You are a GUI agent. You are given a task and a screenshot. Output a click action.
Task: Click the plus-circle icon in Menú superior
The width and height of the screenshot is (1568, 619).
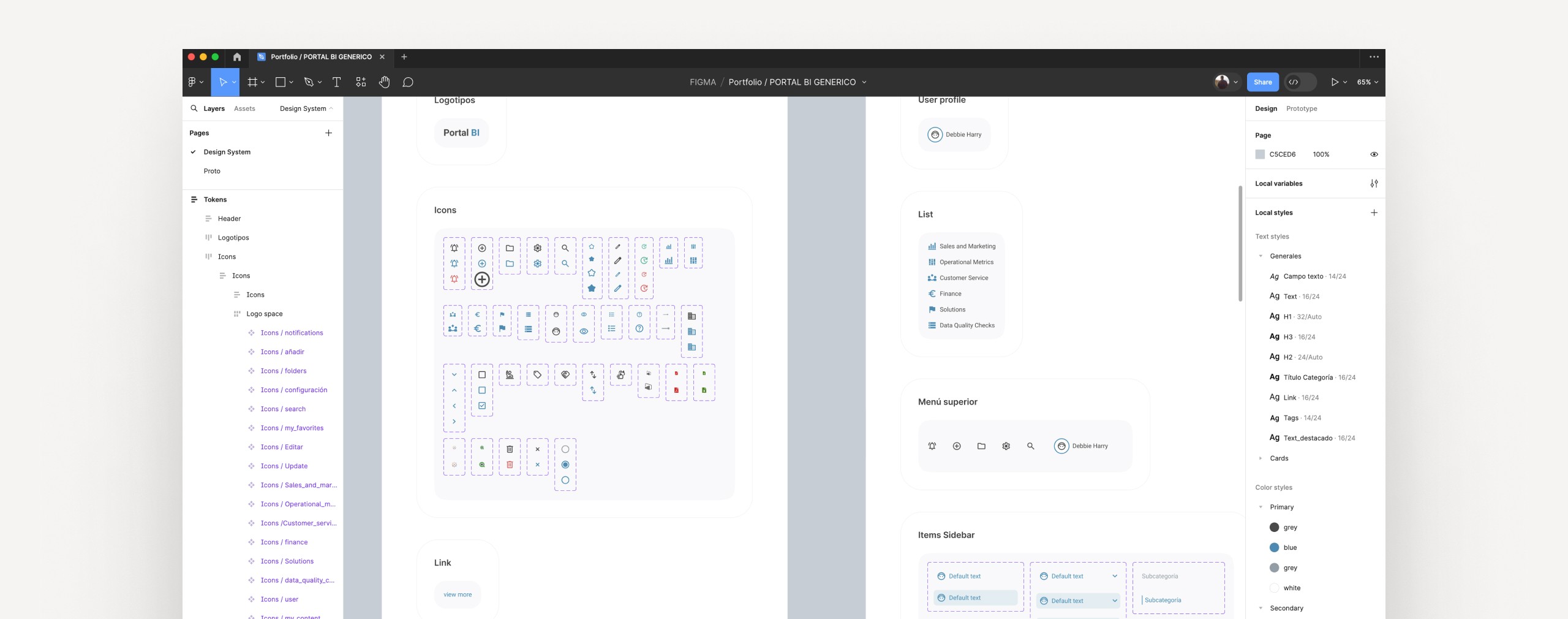click(957, 446)
